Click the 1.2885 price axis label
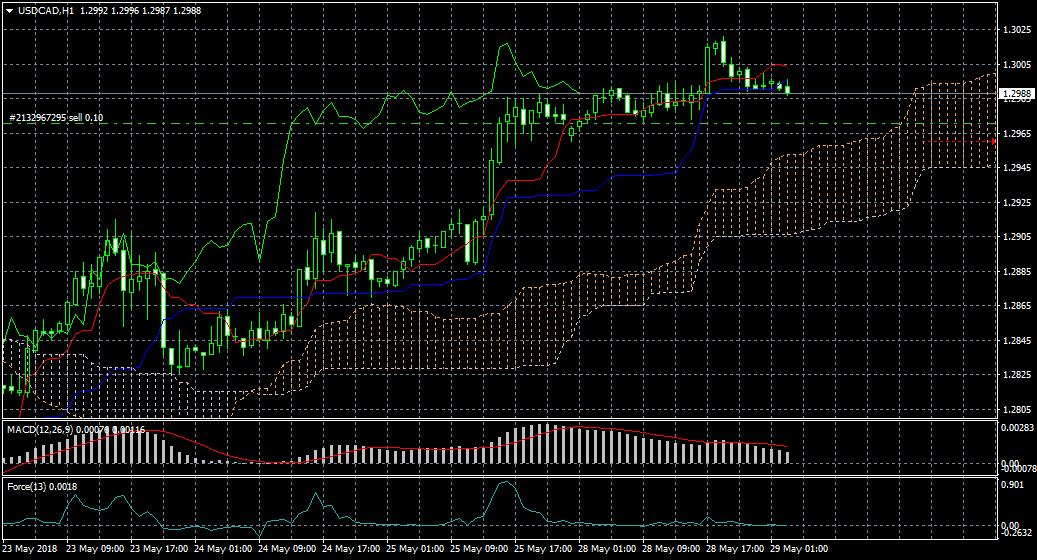This screenshot has height=560, width=1037. click(x=1016, y=272)
